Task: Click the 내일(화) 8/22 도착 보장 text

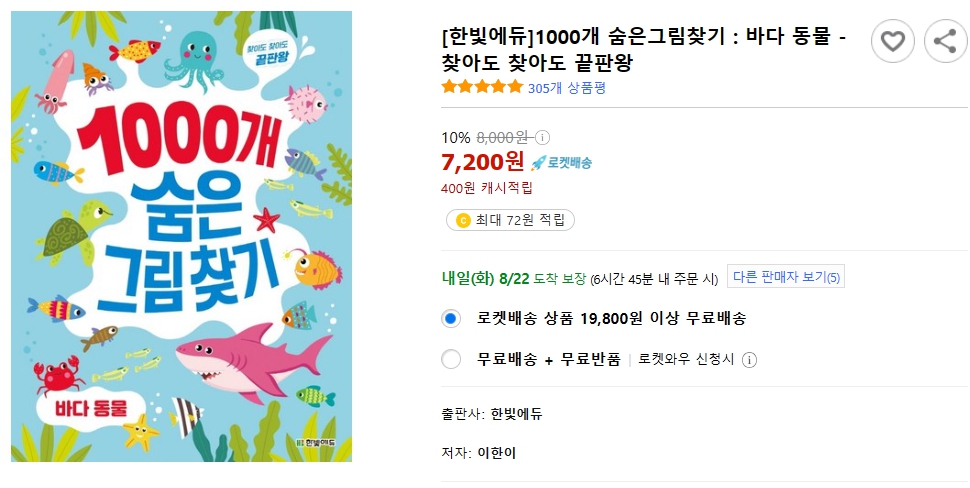Action: (x=513, y=278)
